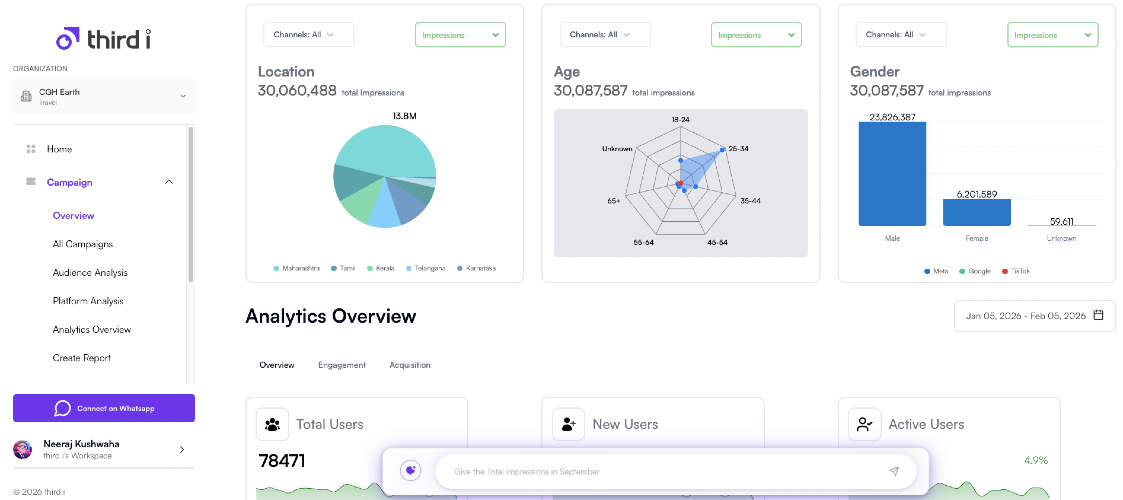Toggle Kerala legend entry
Screen dimensions: 1123x500
pos(380,269)
